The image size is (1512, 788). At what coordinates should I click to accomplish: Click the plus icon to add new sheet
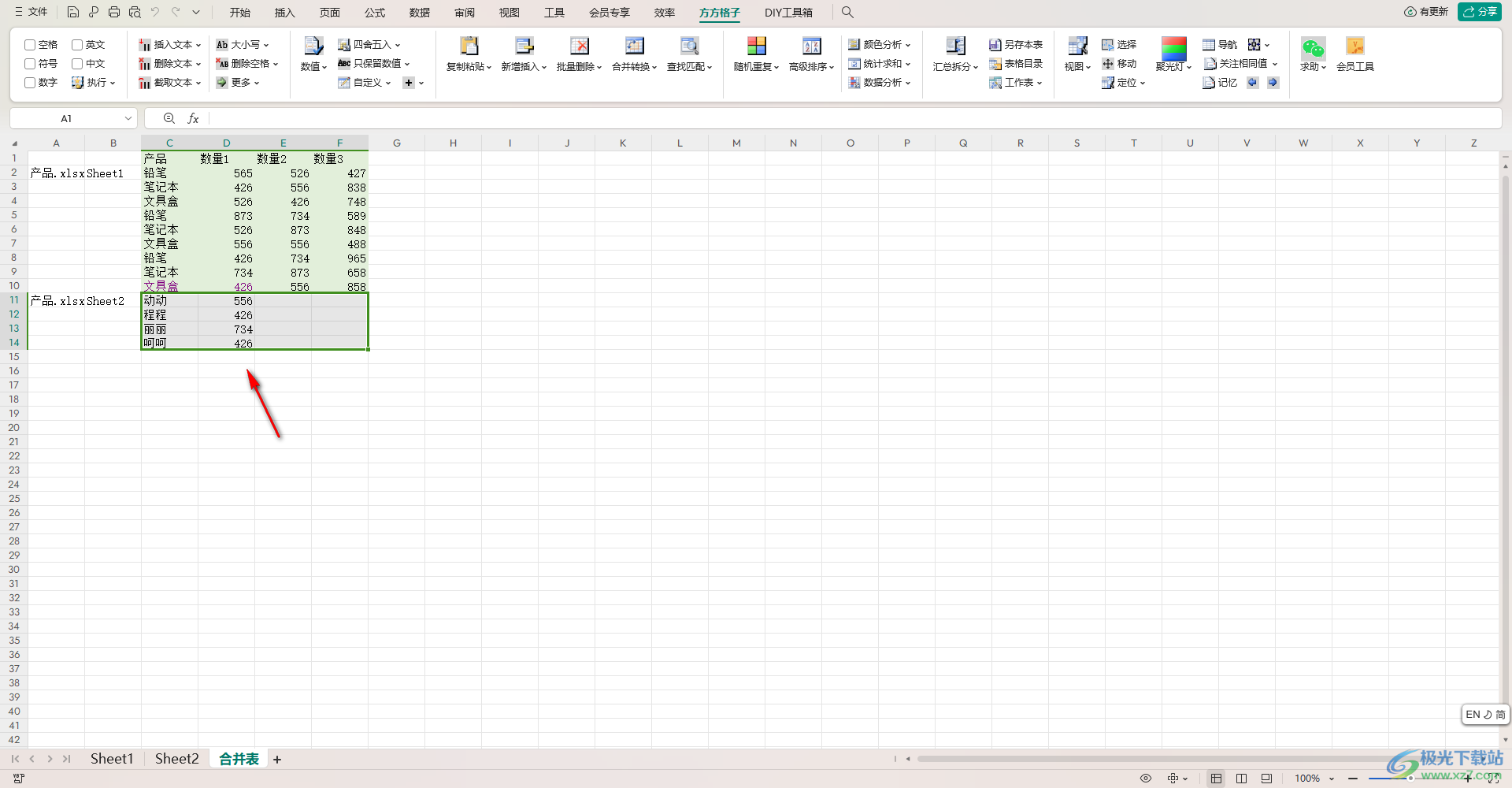[x=277, y=759]
